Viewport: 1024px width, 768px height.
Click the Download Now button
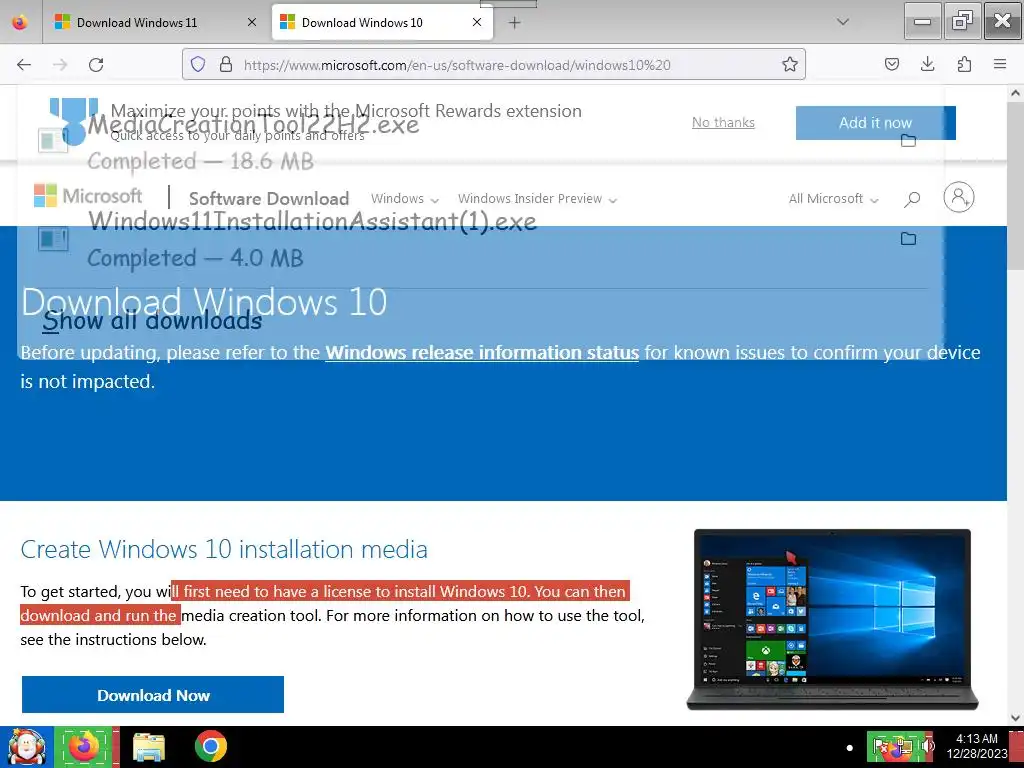pos(153,695)
